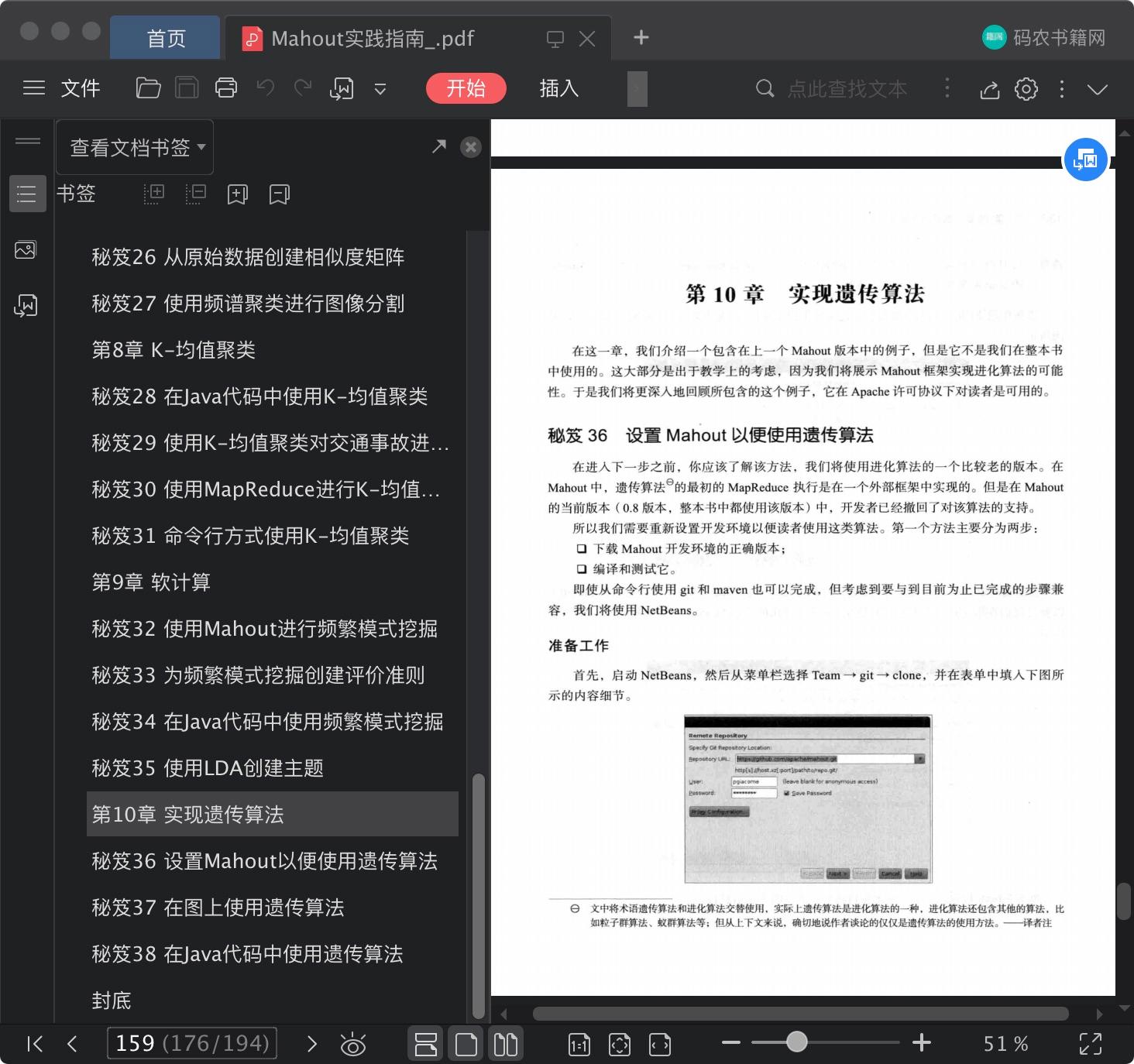
Task: Open the settings gear
Action: [x=1026, y=89]
